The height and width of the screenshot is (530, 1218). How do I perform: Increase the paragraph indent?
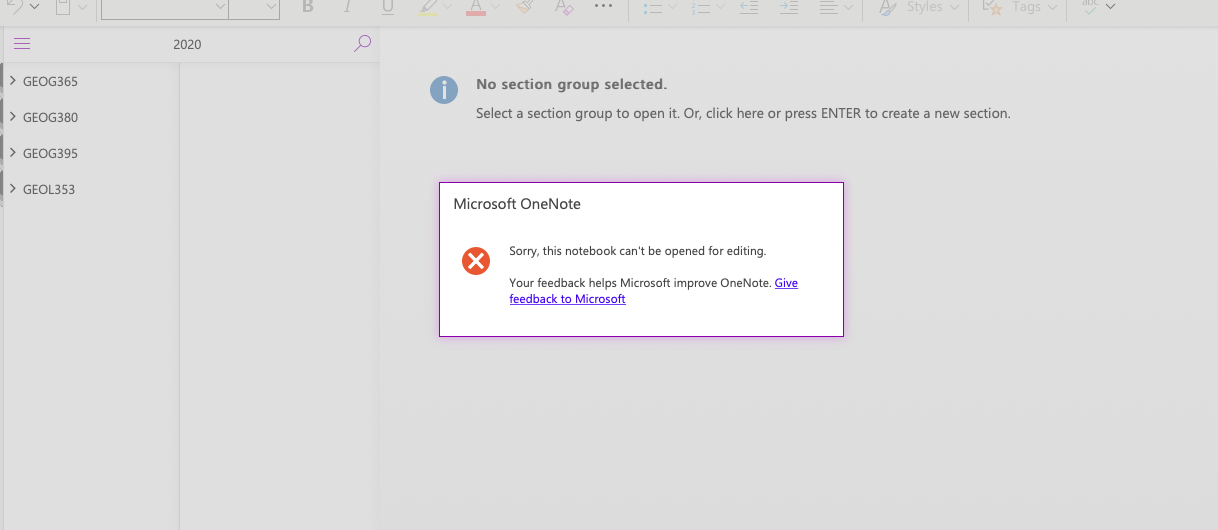[x=789, y=6]
